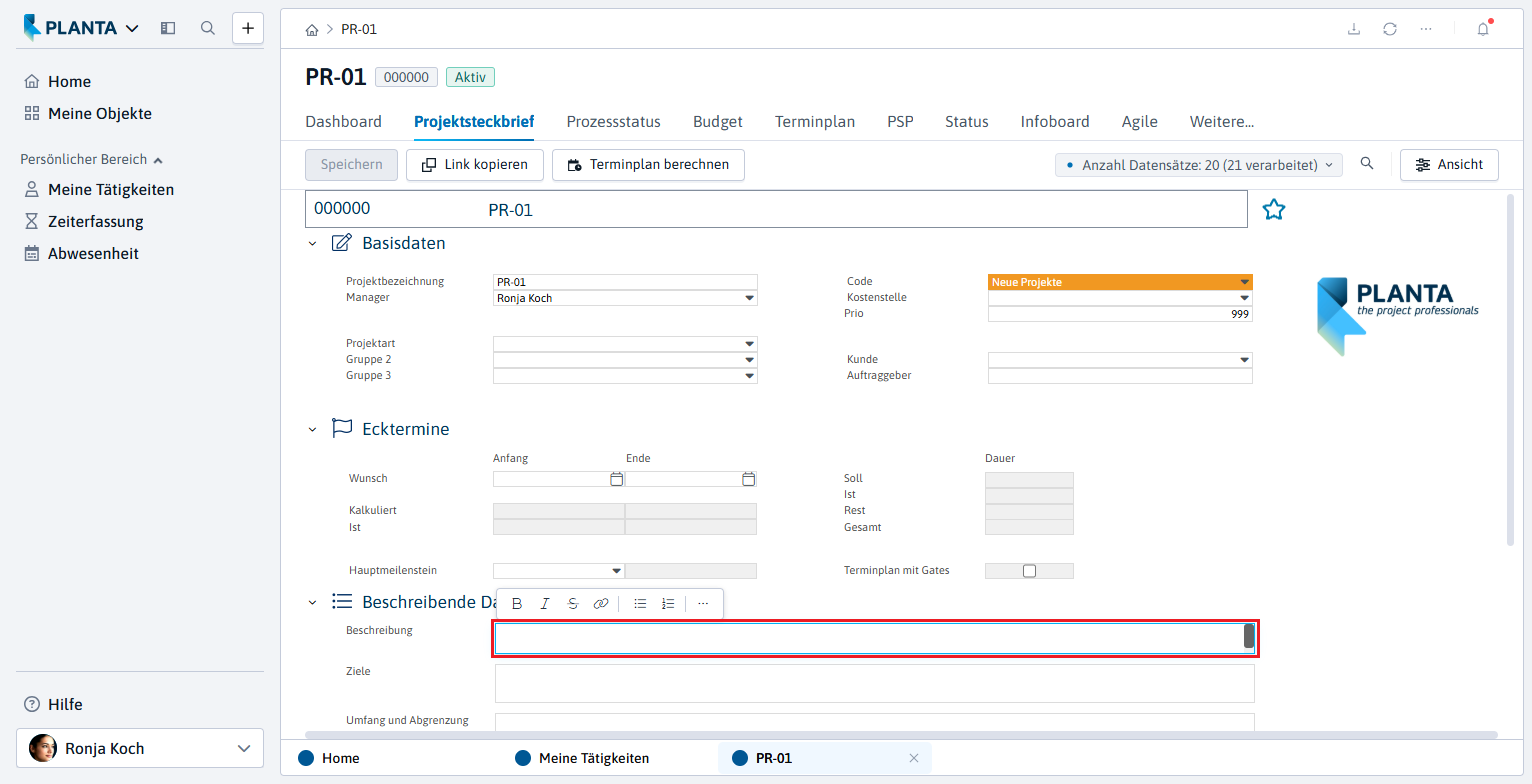The height and width of the screenshot is (784, 1532).
Task: Click the plus button to add new
Action: (248, 28)
